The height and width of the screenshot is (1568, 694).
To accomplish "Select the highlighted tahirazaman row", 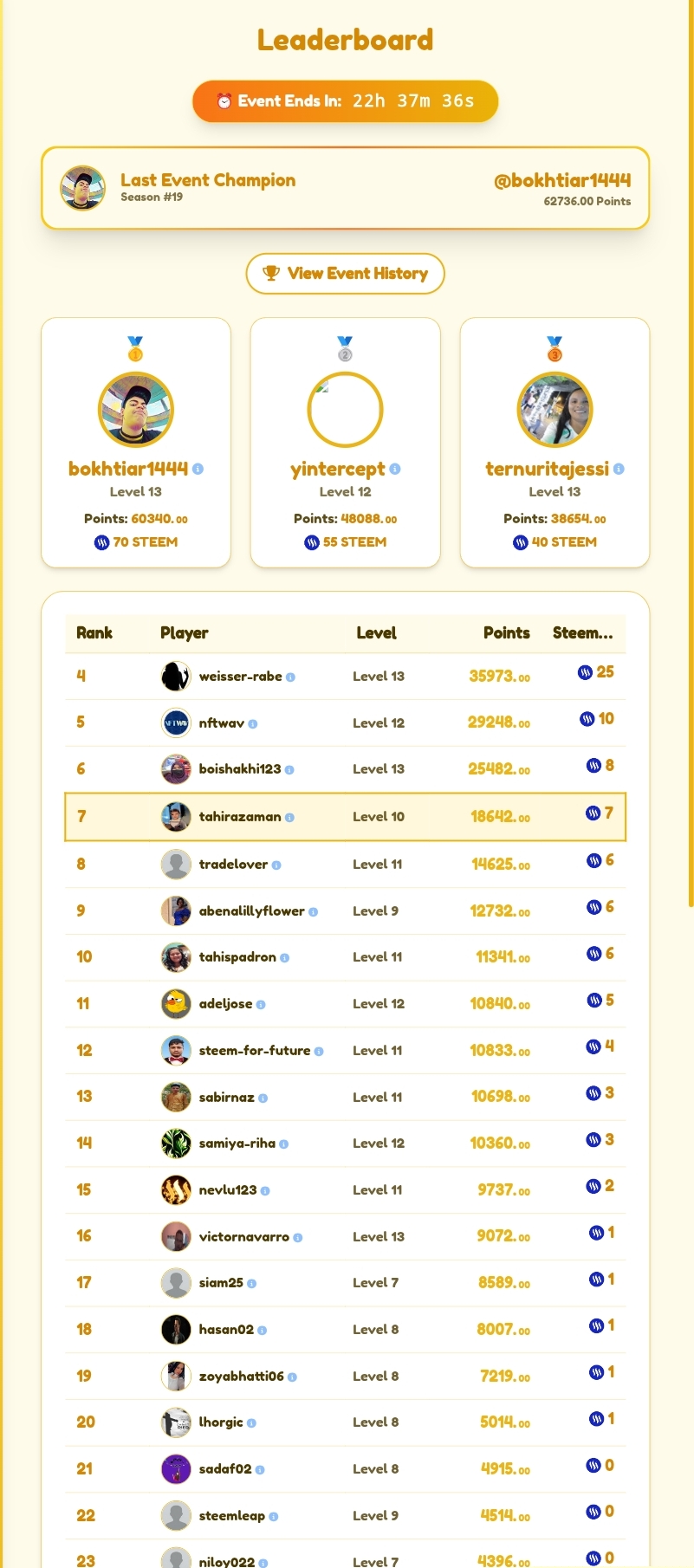I will [x=345, y=816].
